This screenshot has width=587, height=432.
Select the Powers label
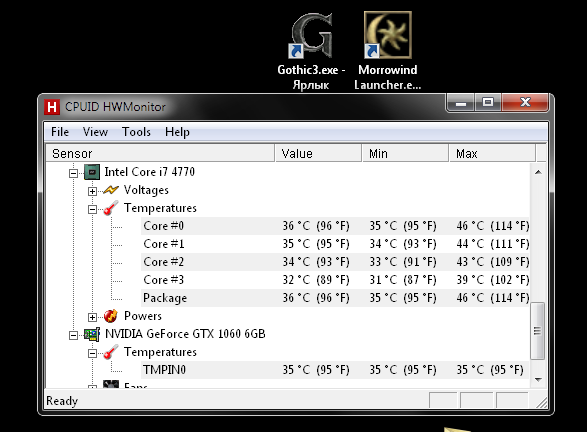(143, 316)
